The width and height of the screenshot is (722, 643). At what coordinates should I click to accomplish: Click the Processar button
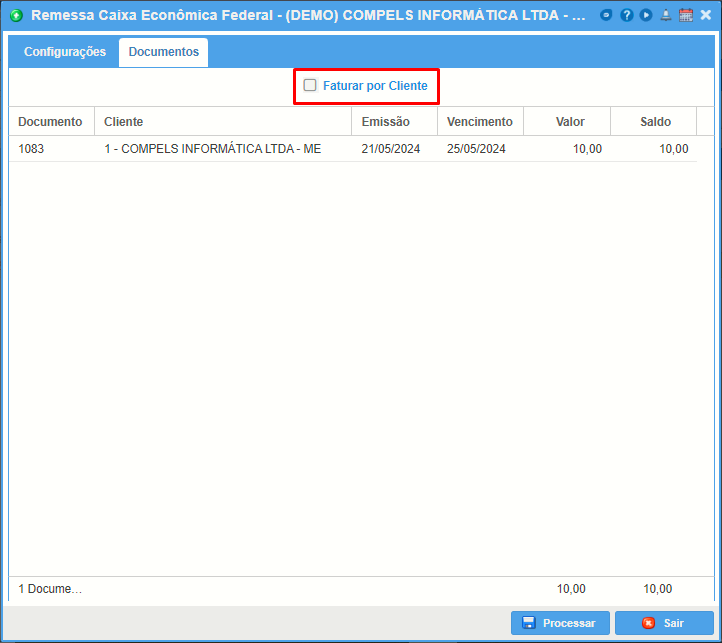(560, 623)
